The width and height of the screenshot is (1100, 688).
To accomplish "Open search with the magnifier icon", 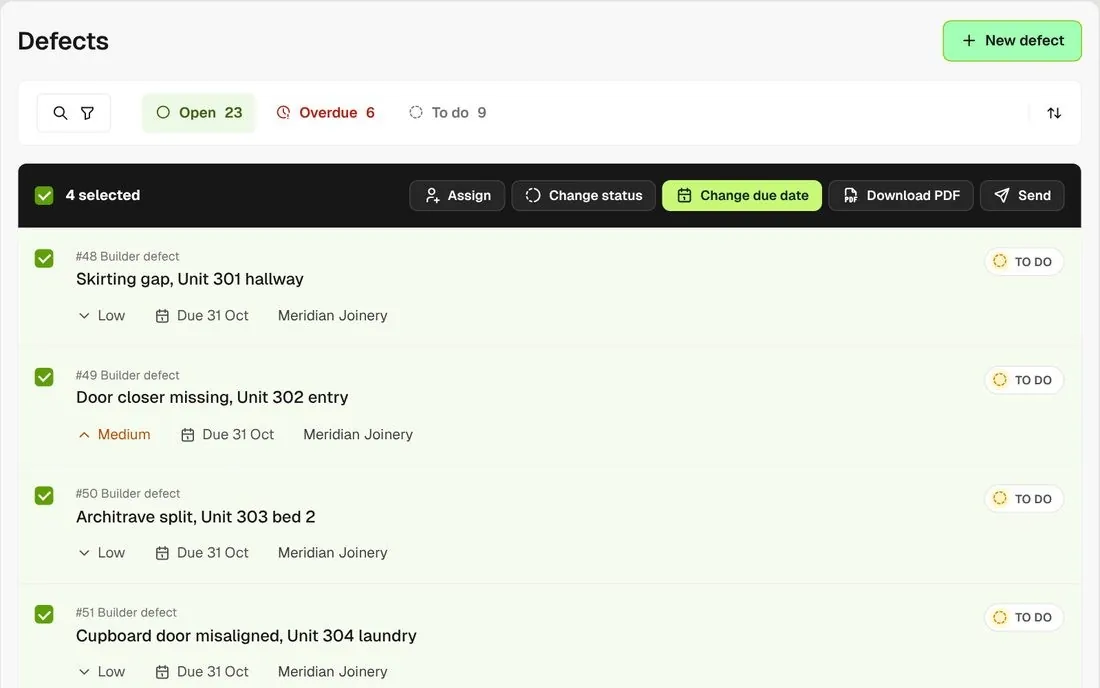I will click(60, 113).
